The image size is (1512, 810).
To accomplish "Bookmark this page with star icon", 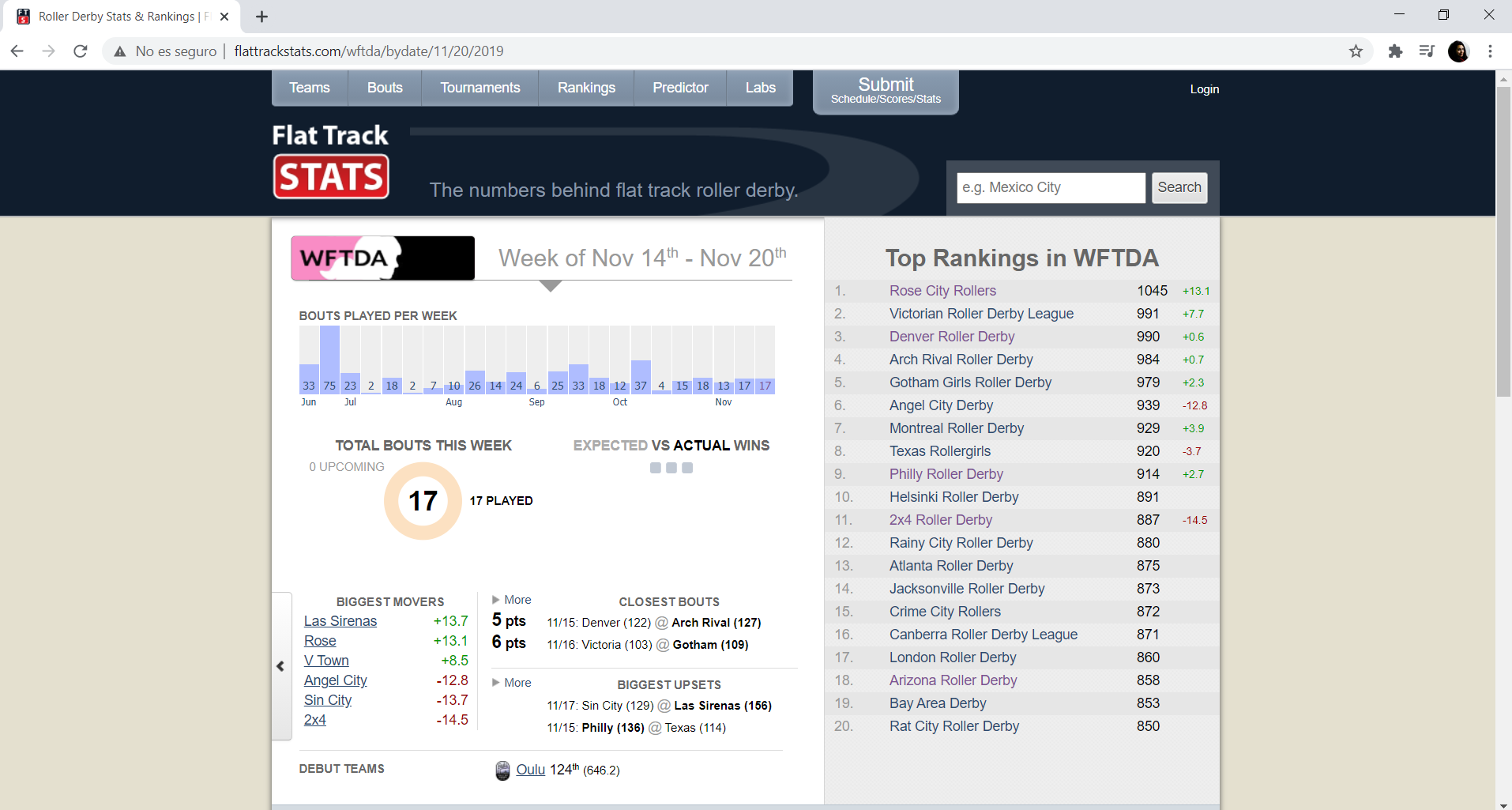I will click(x=1356, y=51).
